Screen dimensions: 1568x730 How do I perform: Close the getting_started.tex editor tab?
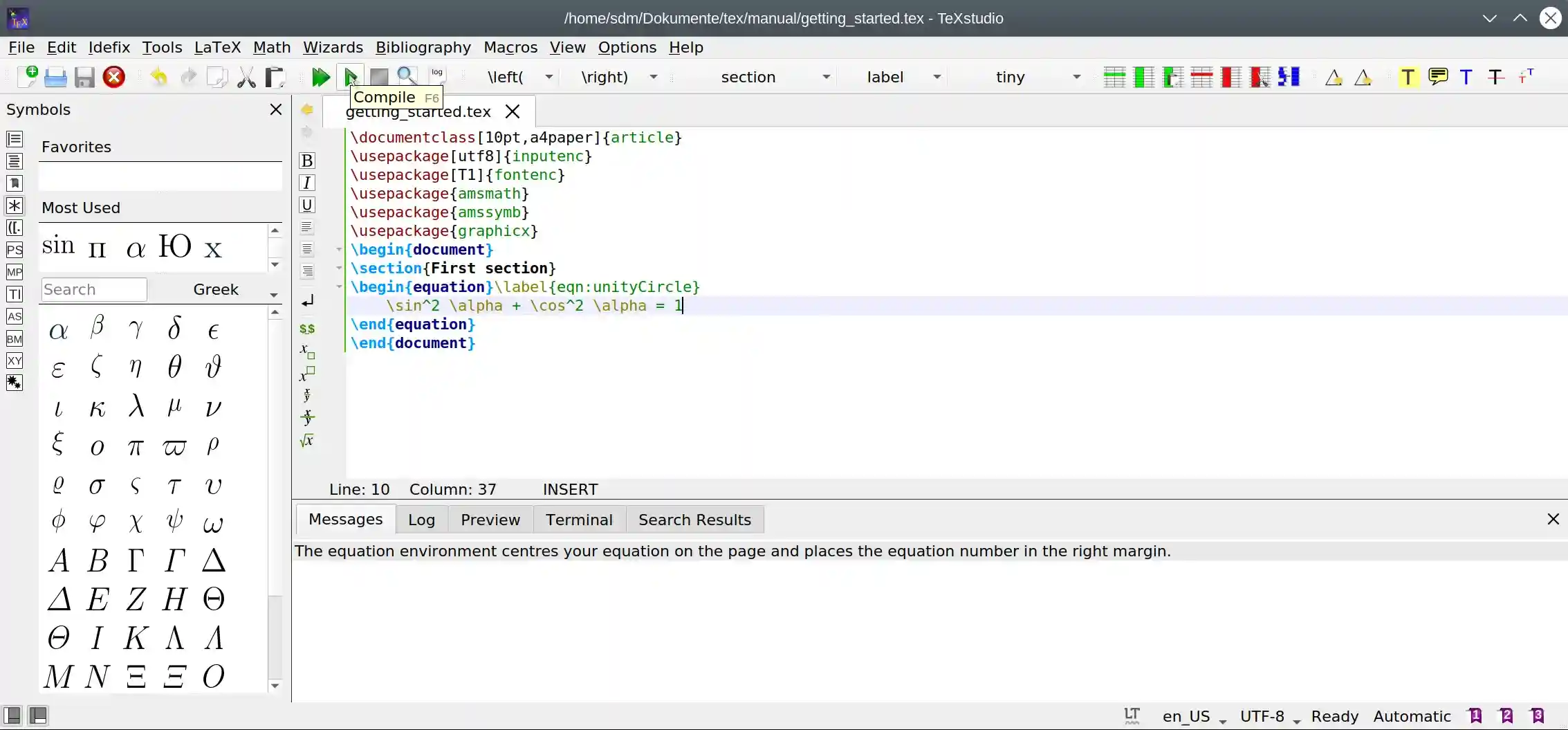pyautogui.click(x=512, y=111)
